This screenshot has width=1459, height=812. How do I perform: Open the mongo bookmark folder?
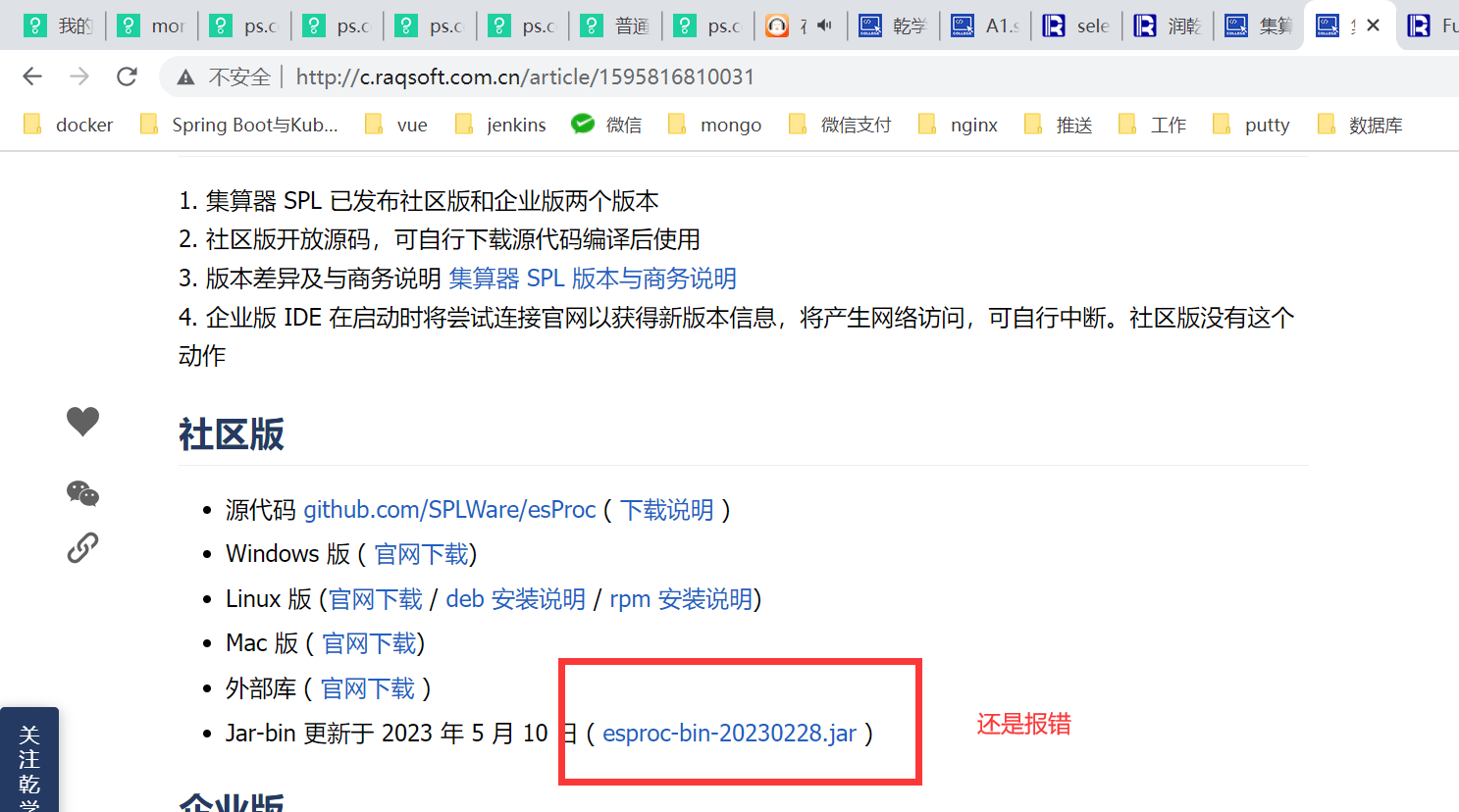714,125
